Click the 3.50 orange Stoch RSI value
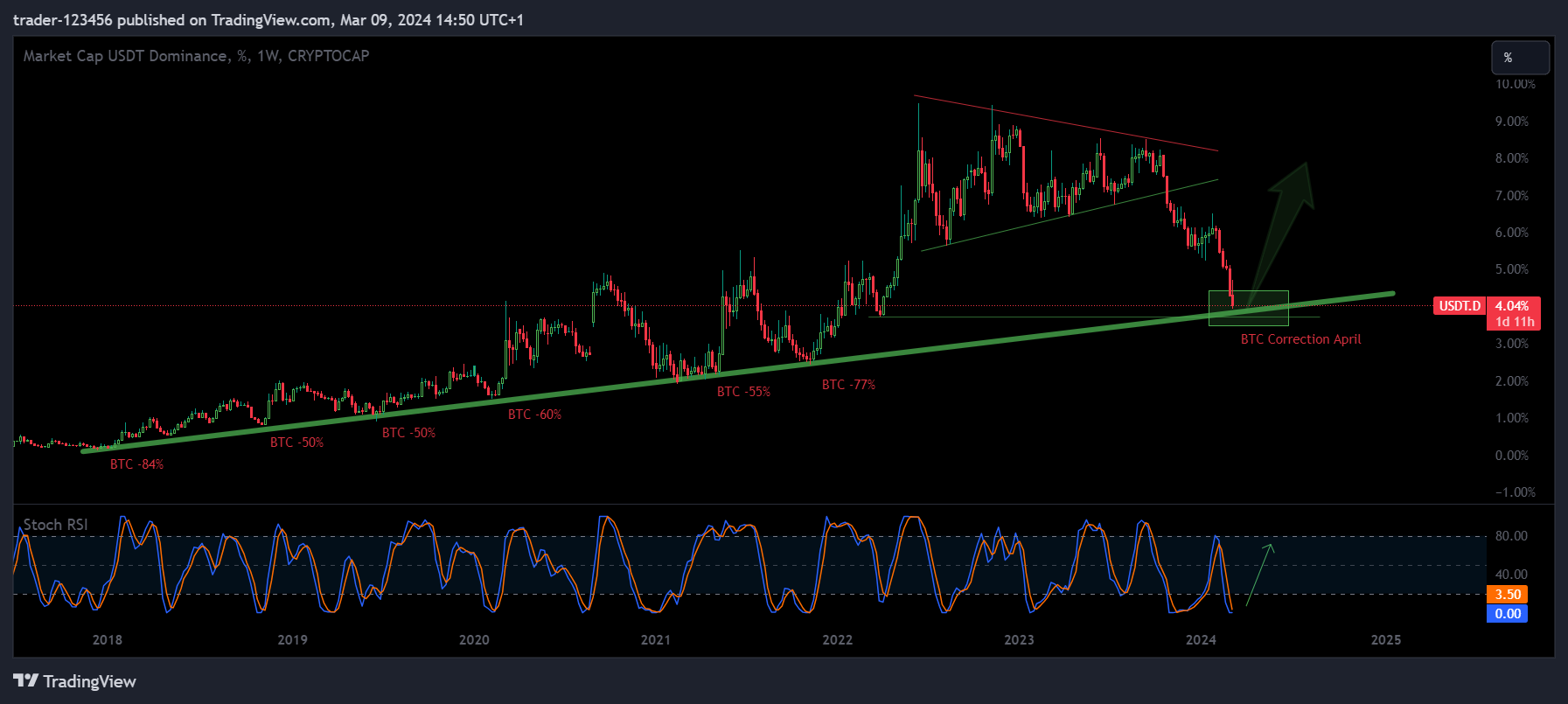 pyautogui.click(x=1508, y=595)
